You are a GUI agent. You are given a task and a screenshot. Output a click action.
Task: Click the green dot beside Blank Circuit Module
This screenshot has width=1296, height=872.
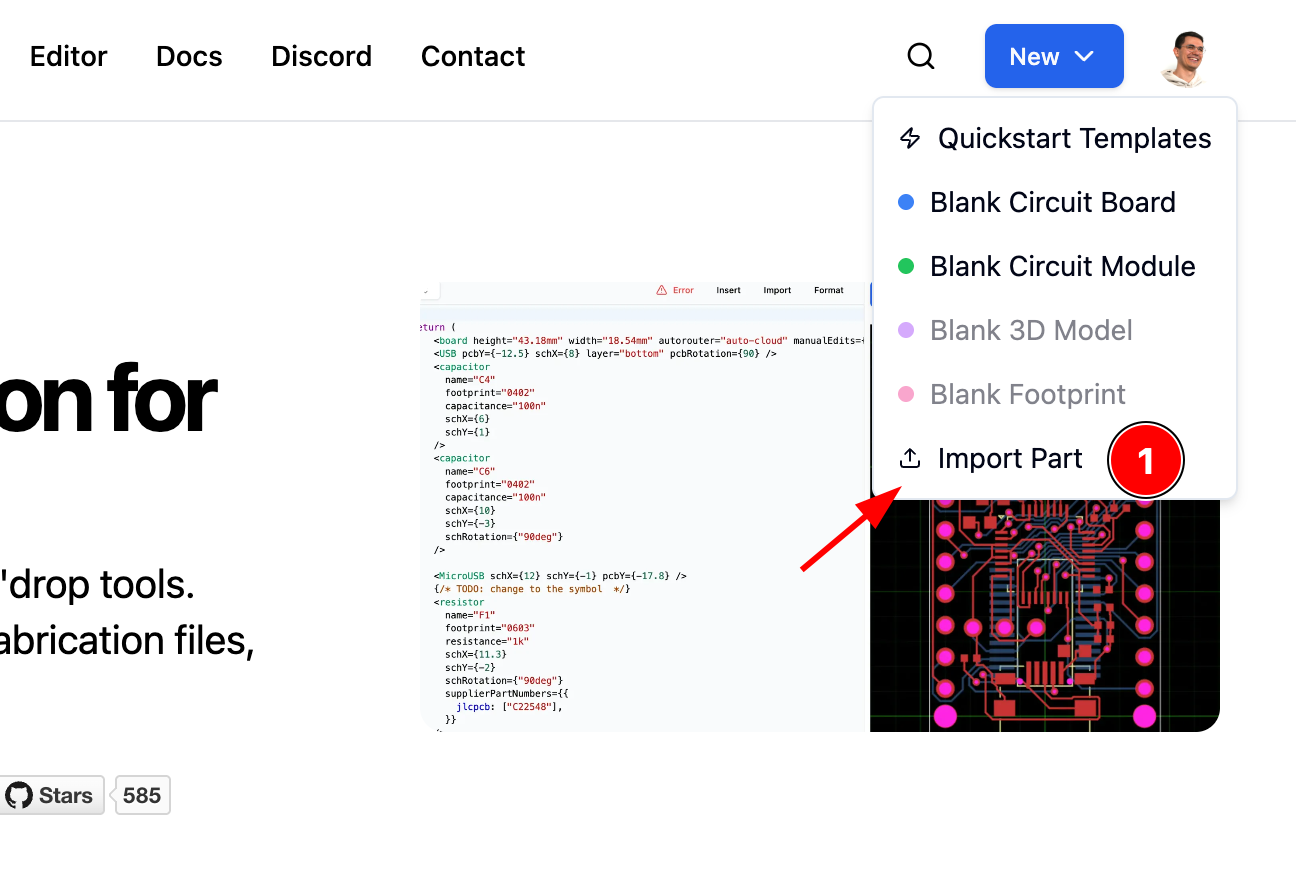[906, 266]
